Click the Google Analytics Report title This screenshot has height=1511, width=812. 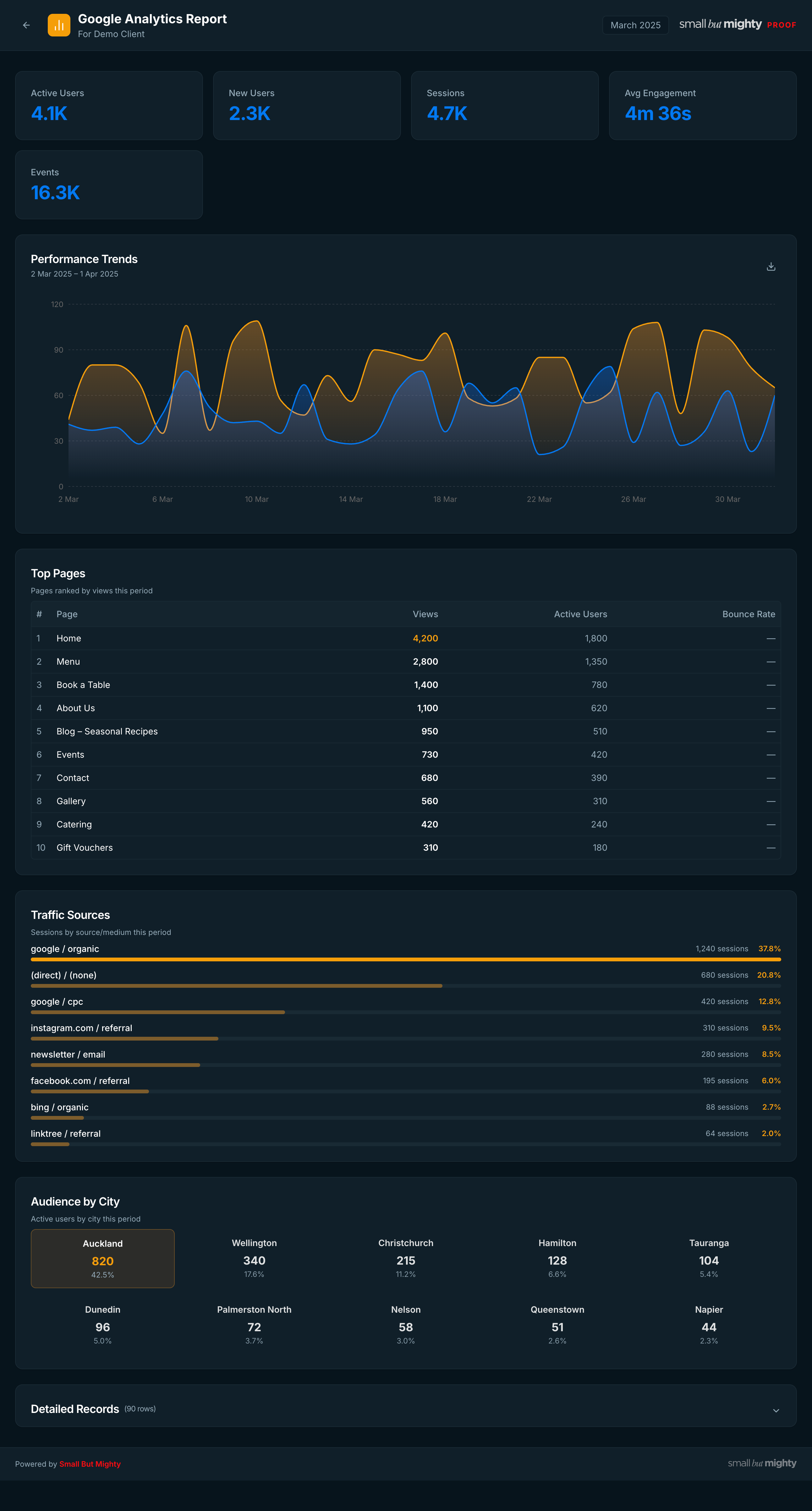[x=152, y=19]
